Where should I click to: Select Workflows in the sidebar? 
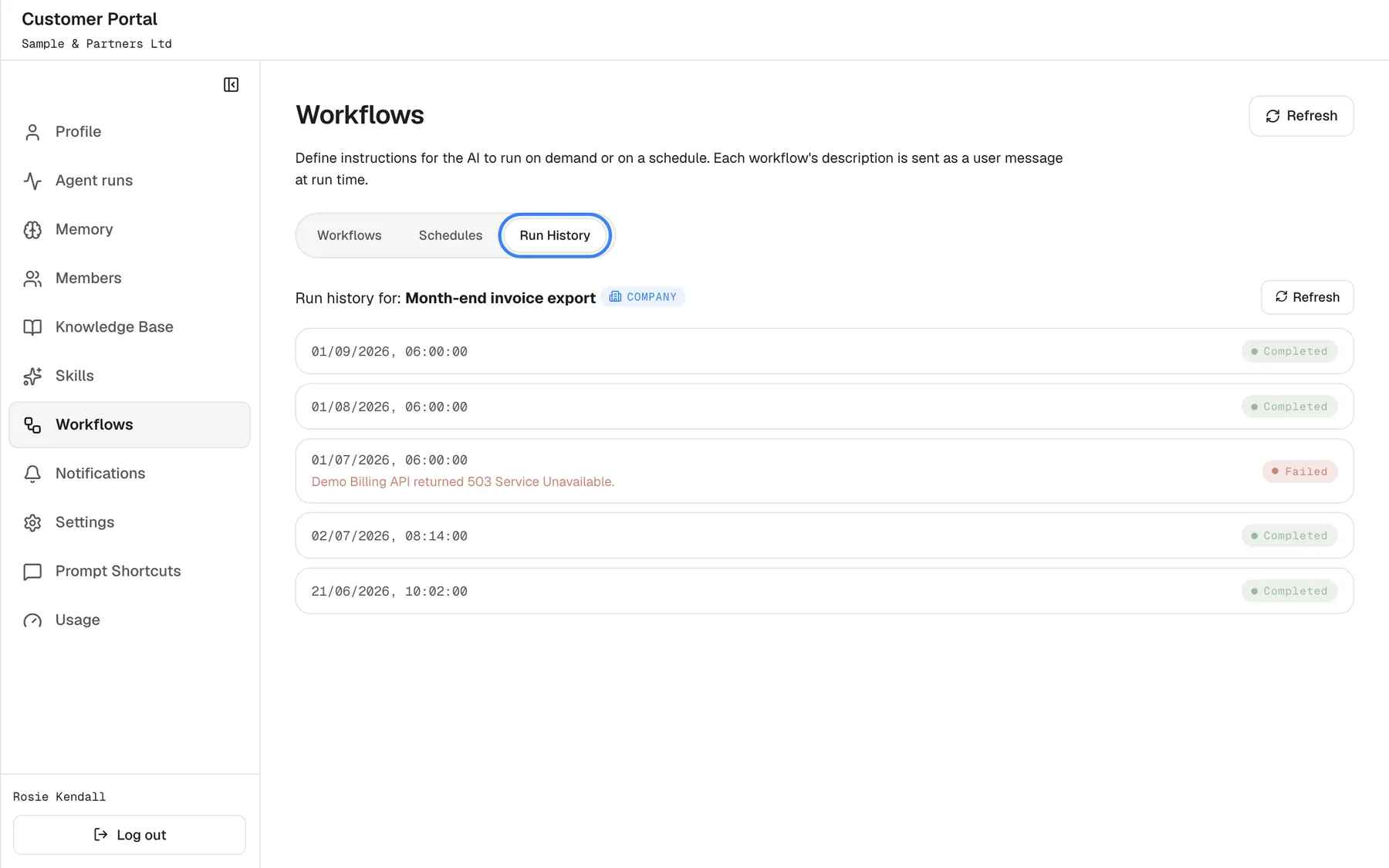(x=130, y=424)
